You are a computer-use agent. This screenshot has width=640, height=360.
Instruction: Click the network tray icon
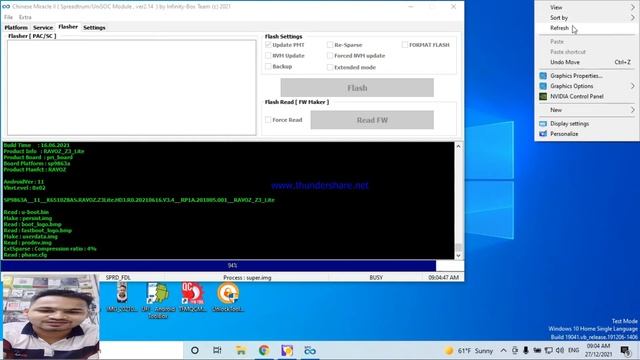point(549,351)
